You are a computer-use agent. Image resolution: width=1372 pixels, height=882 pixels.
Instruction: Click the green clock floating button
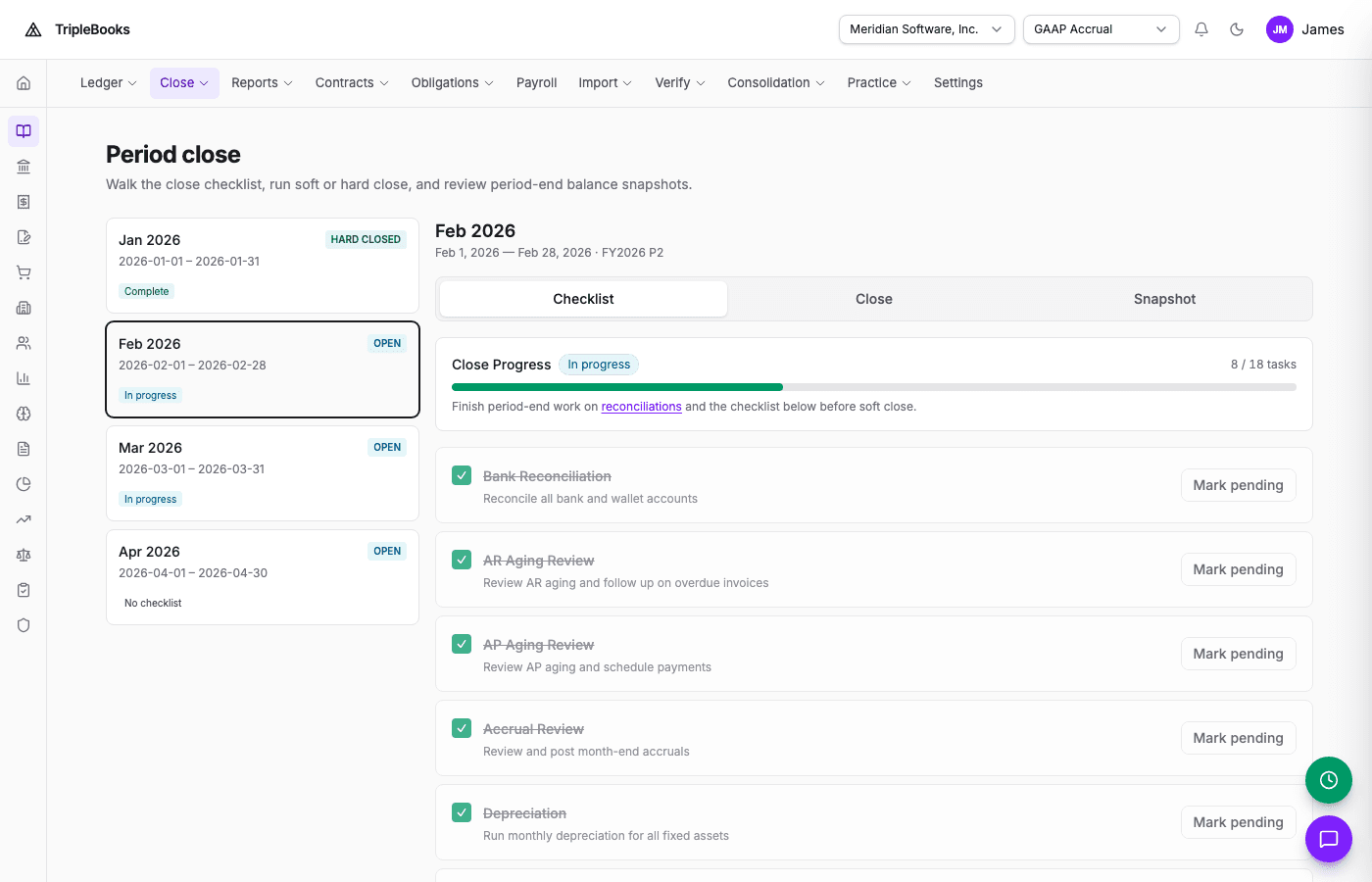click(1329, 780)
